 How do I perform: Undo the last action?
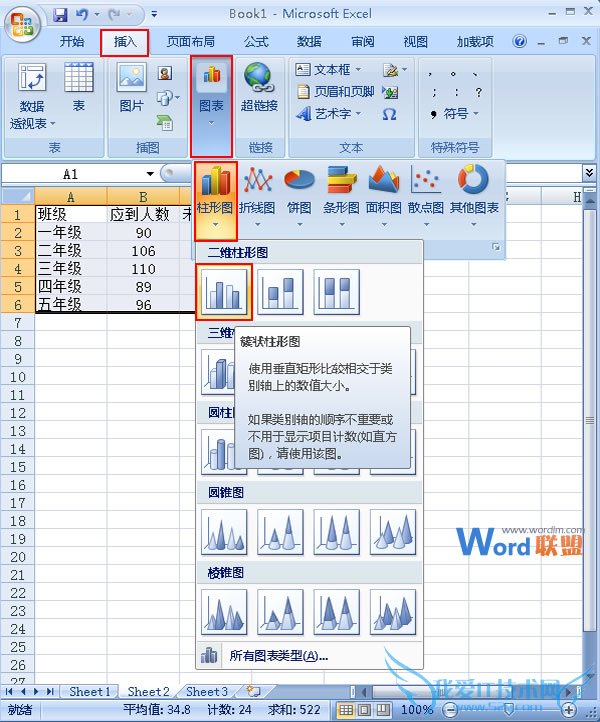82,15
